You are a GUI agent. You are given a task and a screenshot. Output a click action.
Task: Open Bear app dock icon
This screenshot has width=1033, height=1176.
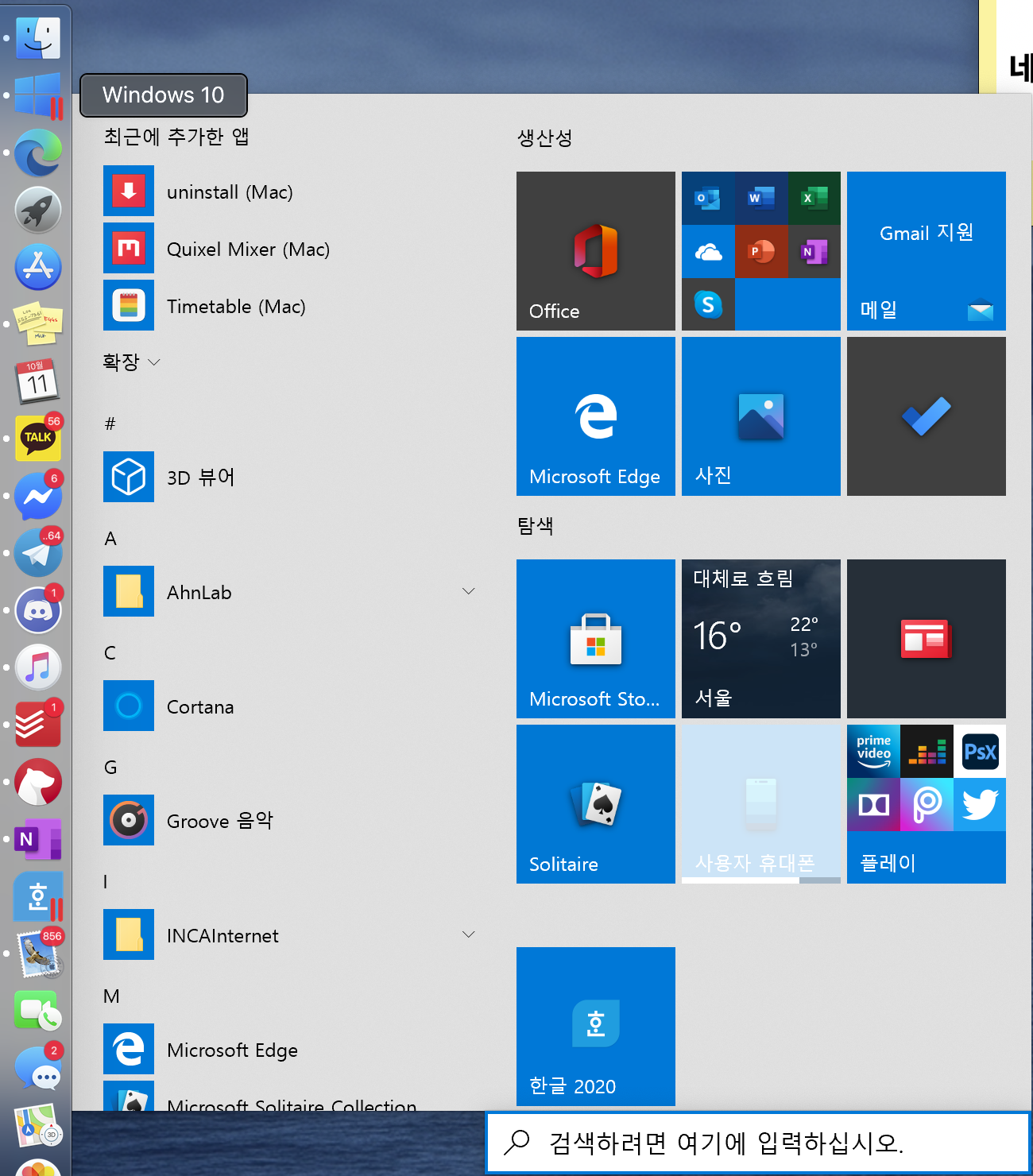tap(37, 782)
